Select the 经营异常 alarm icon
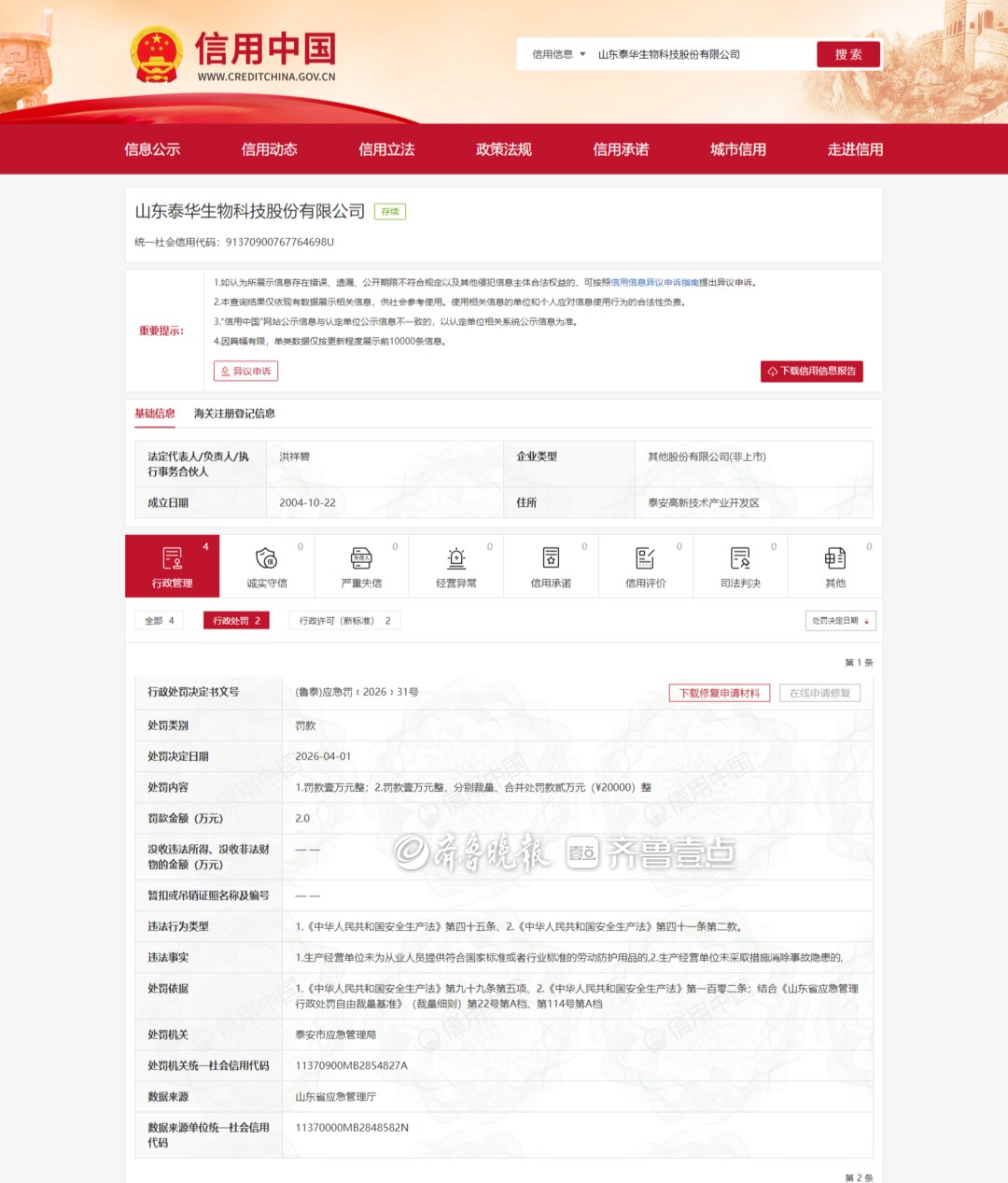This screenshot has height=1183, width=1008. coord(456,559)
